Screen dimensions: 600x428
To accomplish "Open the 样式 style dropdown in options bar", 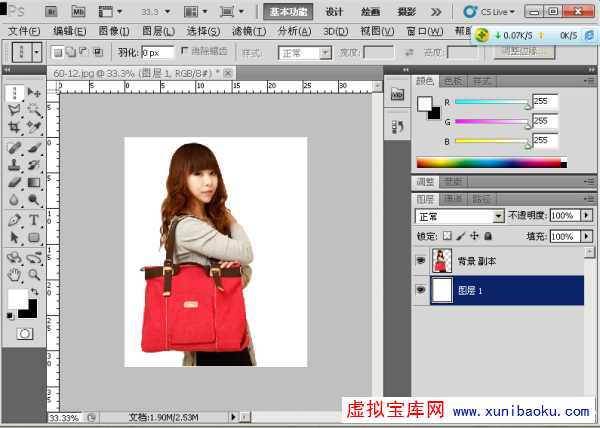I will pos(304,52).
